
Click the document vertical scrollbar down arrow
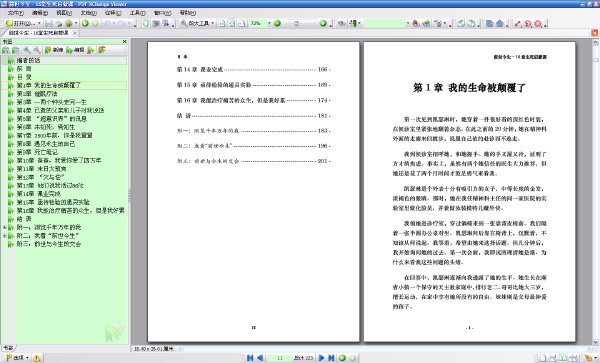pyautogui.click(x=595, y=342)
